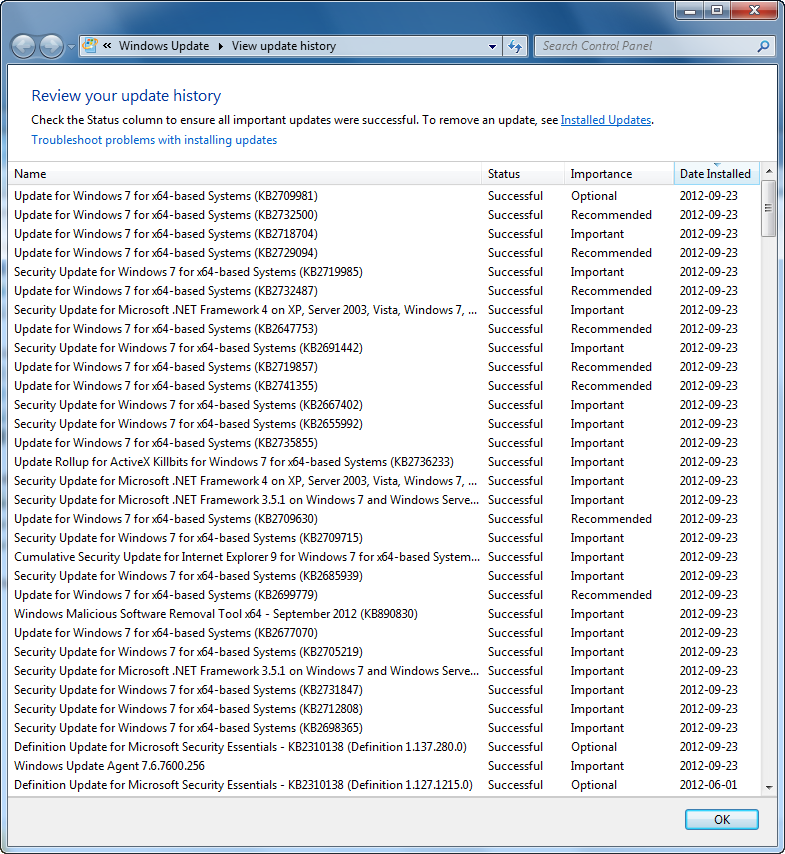The image size is (785, 854).
Task: Click the scrollbar up arrow
Action: (769, 171)
